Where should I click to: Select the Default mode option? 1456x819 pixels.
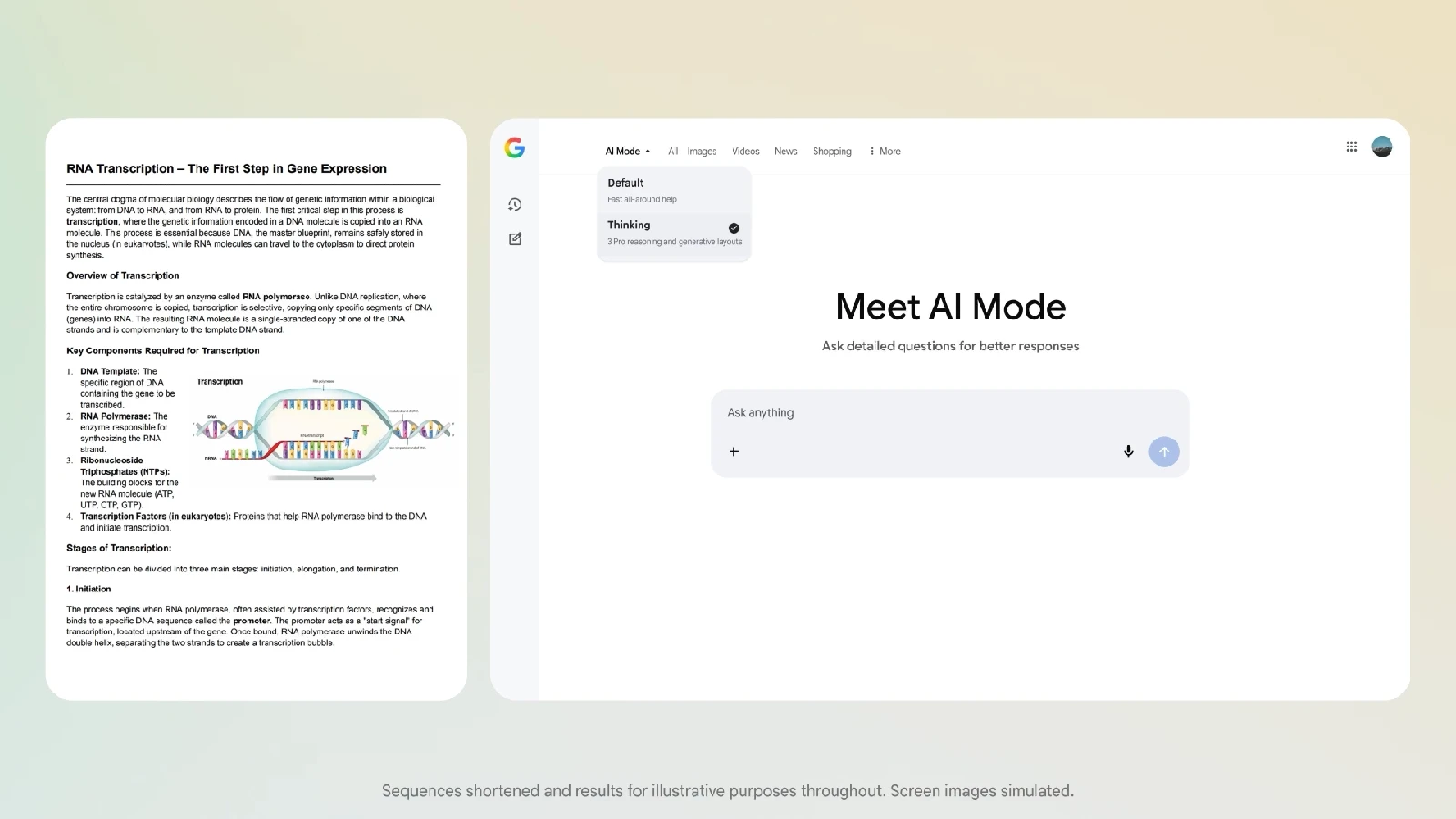coord(673,190)
